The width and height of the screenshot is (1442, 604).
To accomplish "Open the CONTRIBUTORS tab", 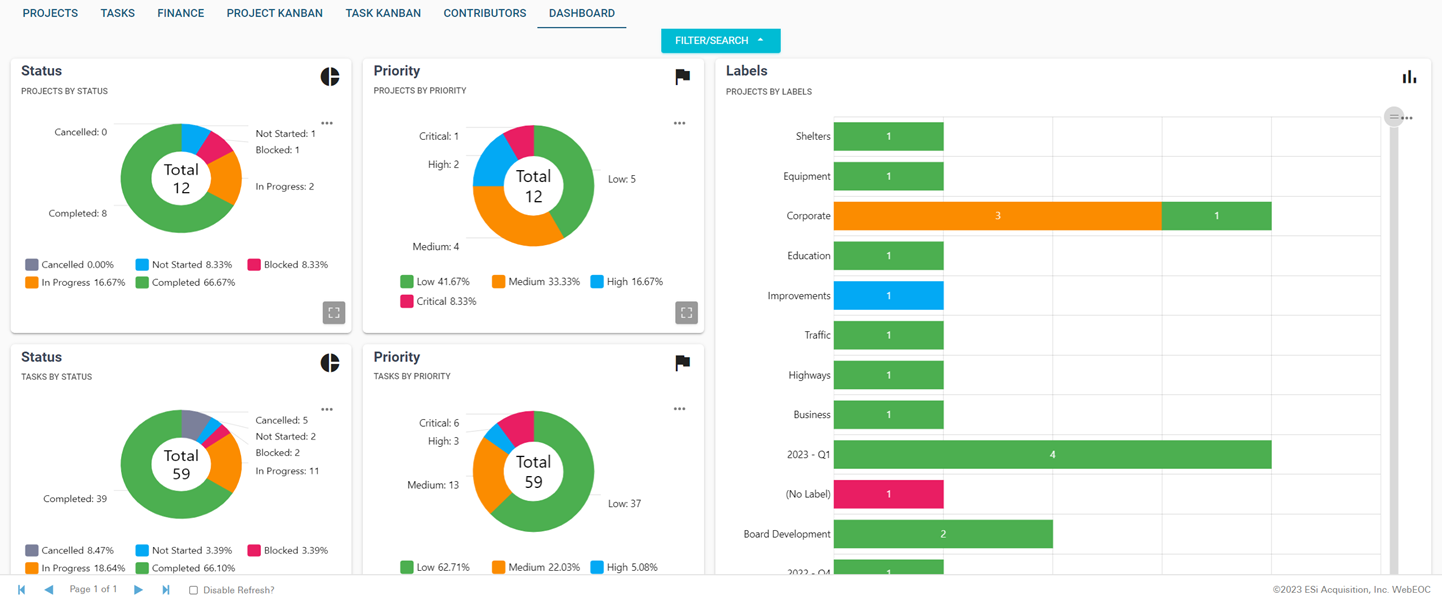I will pos(484,13).
